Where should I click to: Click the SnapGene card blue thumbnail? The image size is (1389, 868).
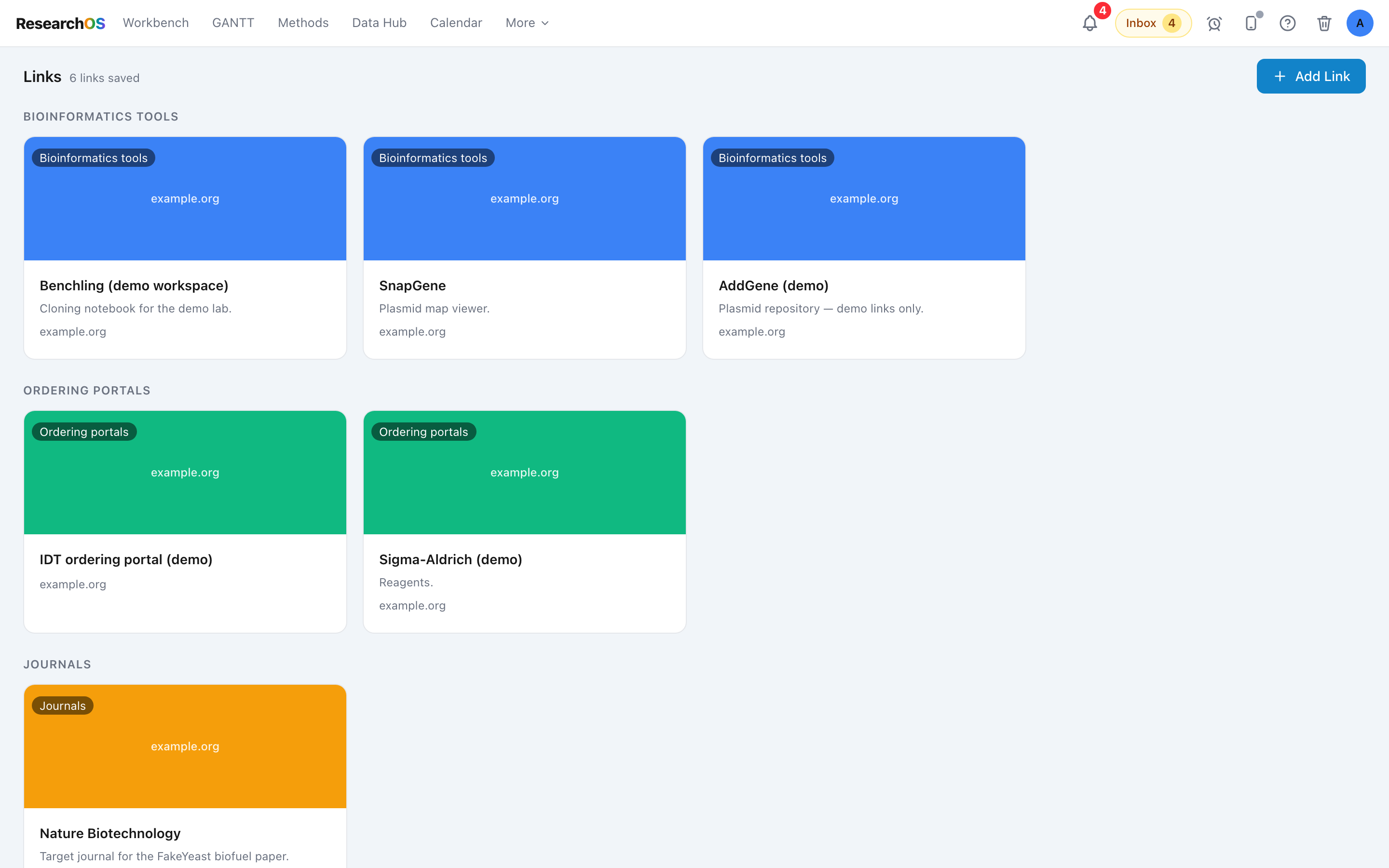[x=525, y=199]
